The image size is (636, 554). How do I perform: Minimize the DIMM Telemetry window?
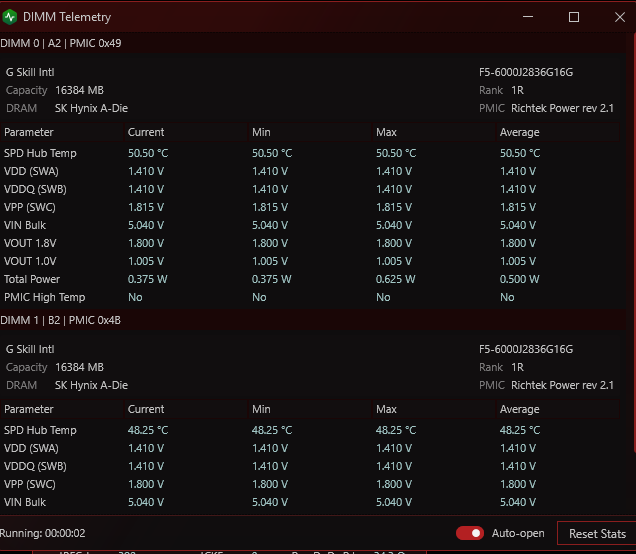click(528, 17)
